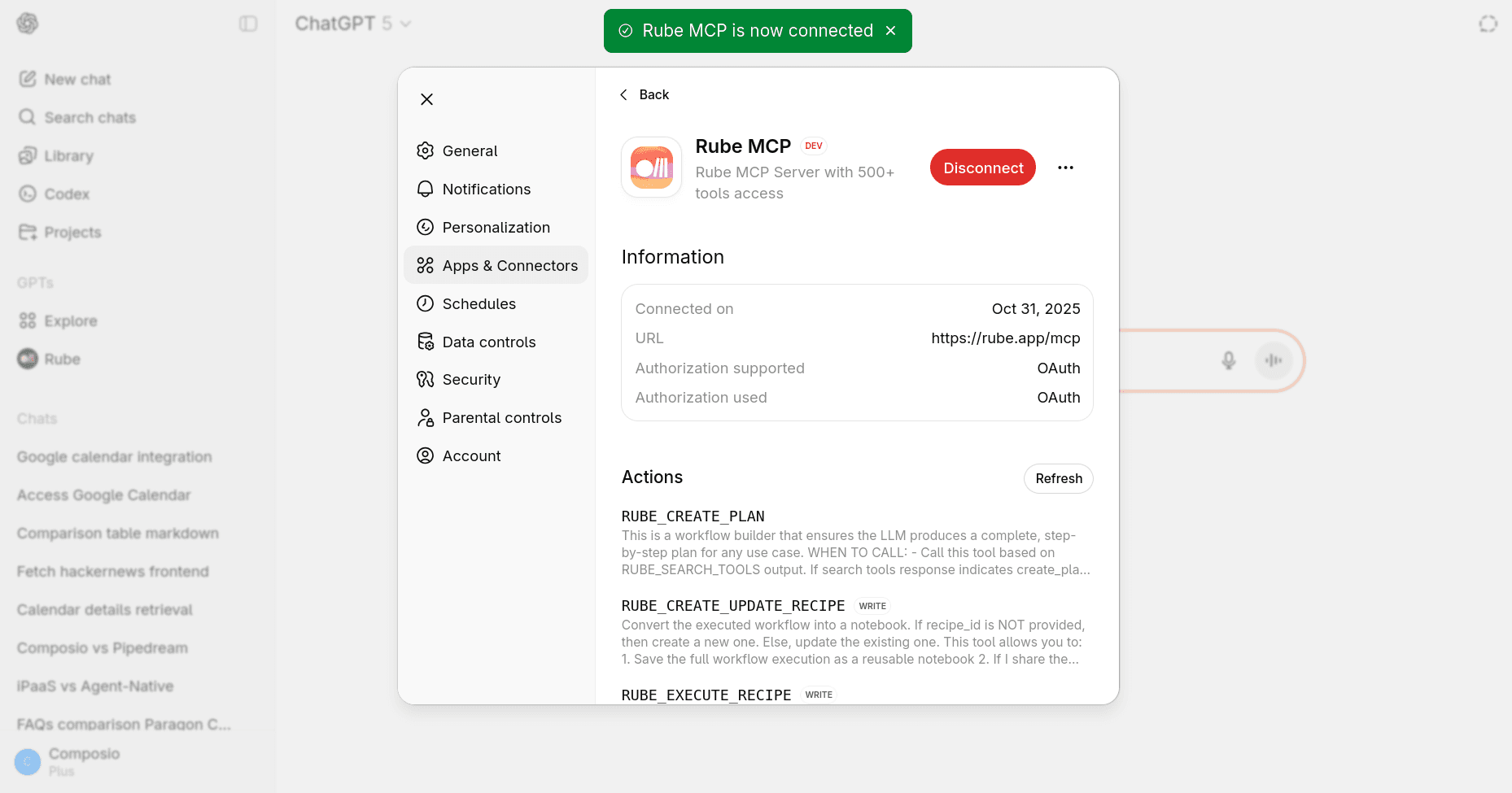The image size is (1512, 793).
Task: Expand the ChatGPT 5 model dropdown
Action: point(352,24)
